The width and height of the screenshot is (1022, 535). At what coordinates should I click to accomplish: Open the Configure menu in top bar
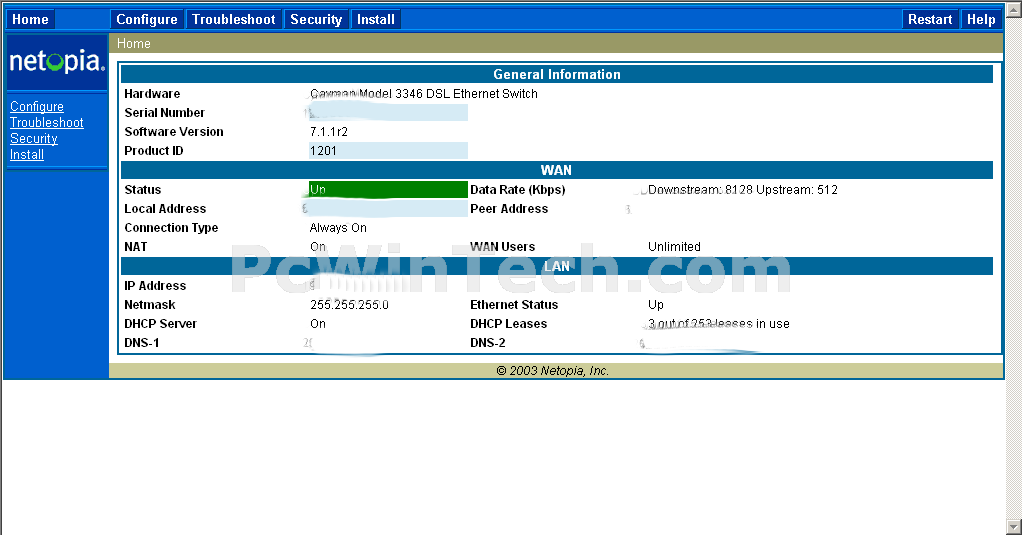[147, 20]
